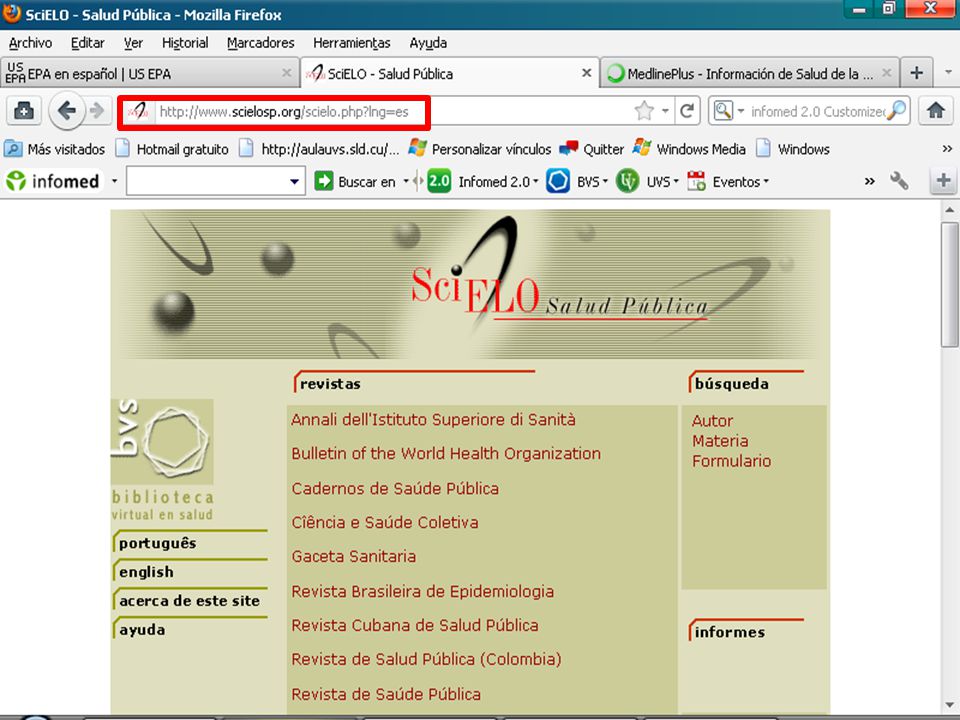Viewport: 960px width, 720px height.
Task: Click the Personalizar vínculos bookmark
Action: click(x=479, y=149)
